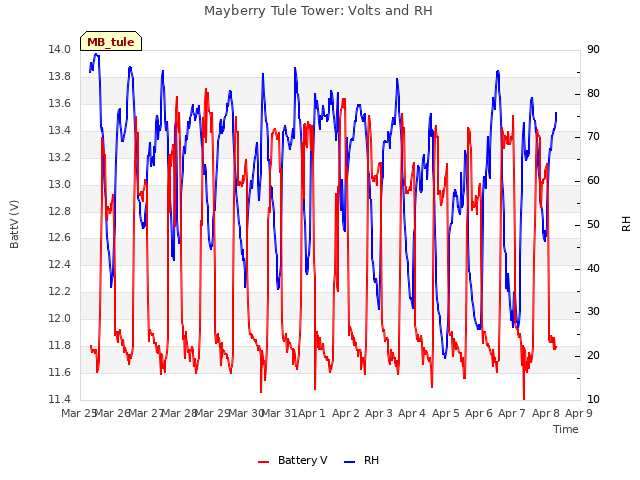This screenshot has height=480, width=640.
Task: Click the 13.0 left axis tick label
Action: tap(60, 184)
